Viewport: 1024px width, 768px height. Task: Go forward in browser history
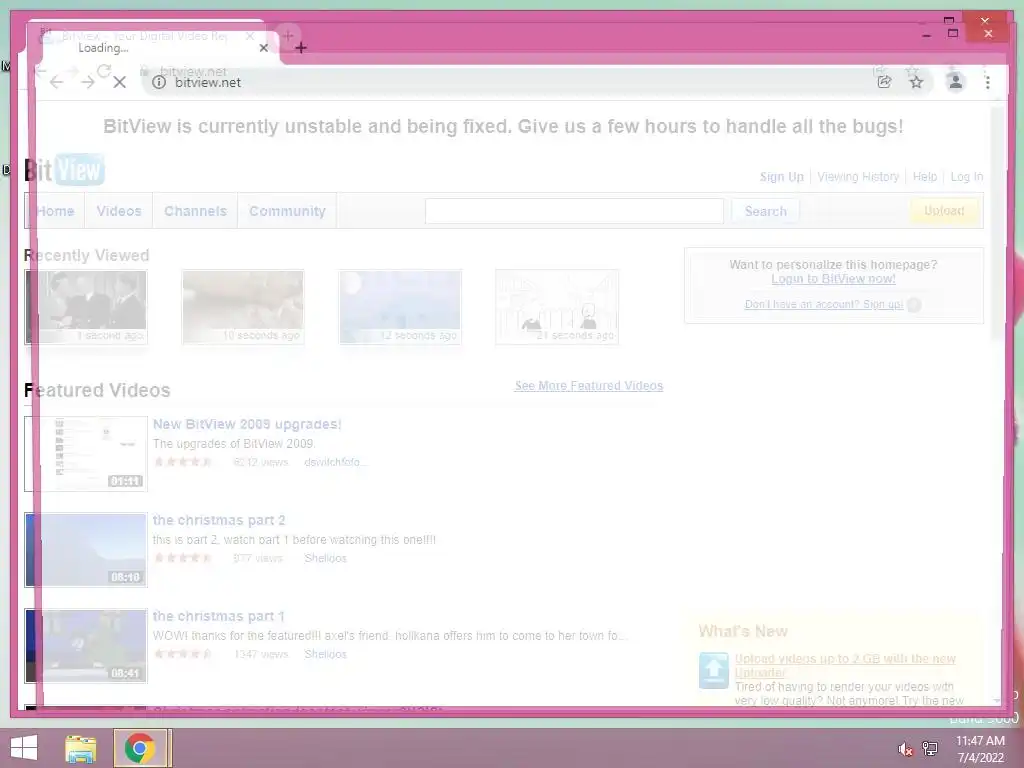pos(88,82)
